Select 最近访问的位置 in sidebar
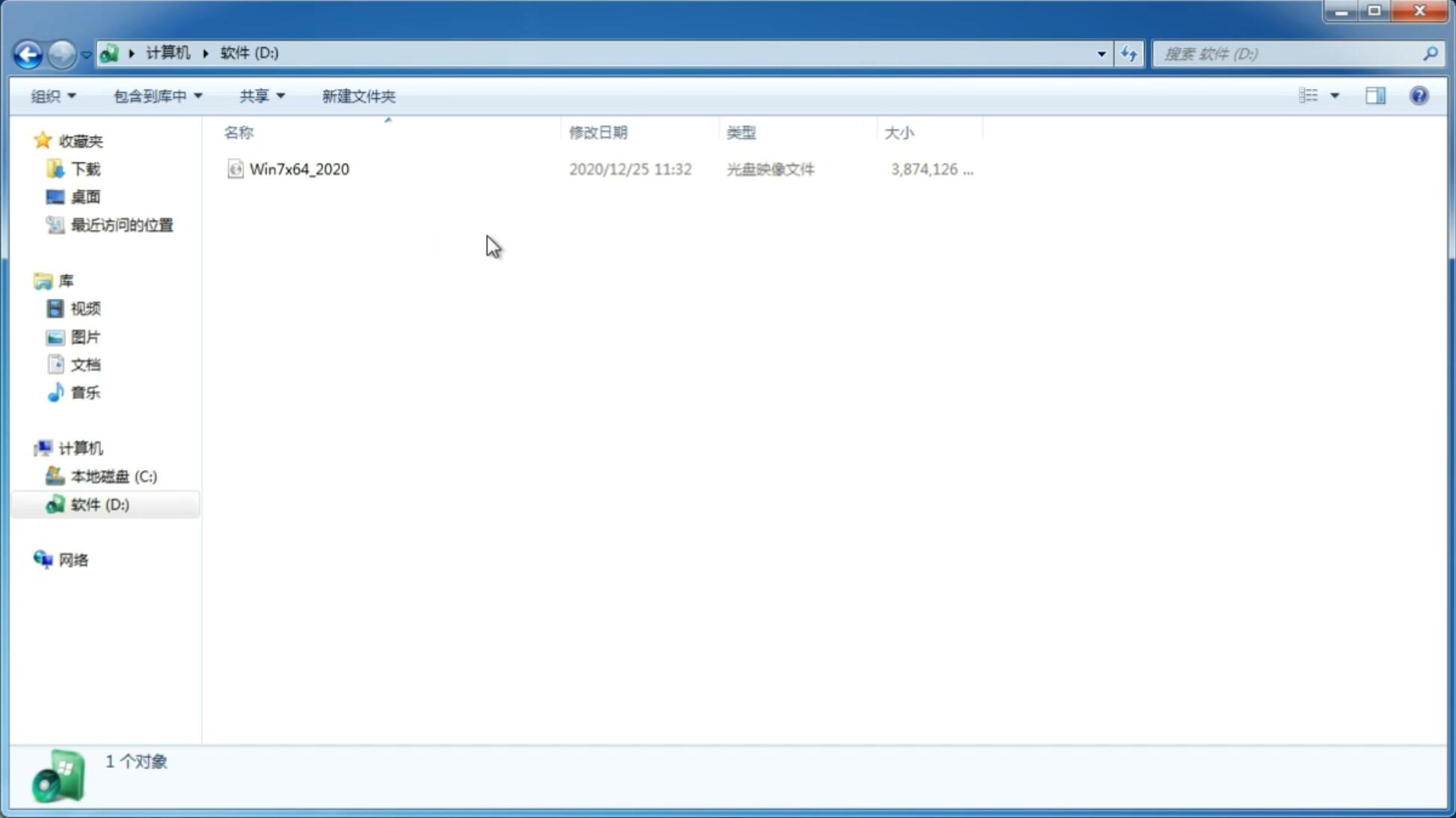The image size is (1456, 818). [x=121, y=225]
